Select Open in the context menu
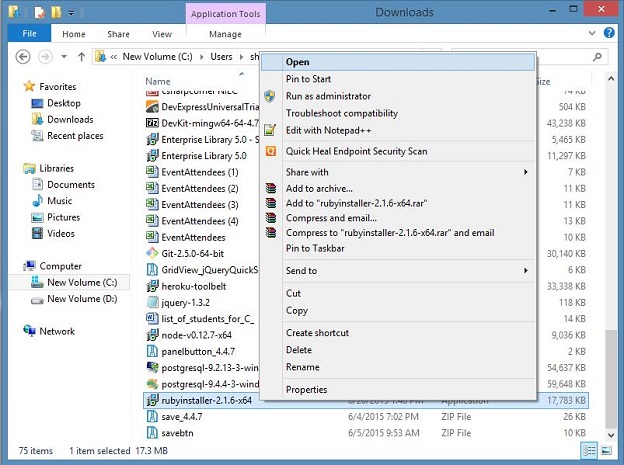 click(398, 62)
